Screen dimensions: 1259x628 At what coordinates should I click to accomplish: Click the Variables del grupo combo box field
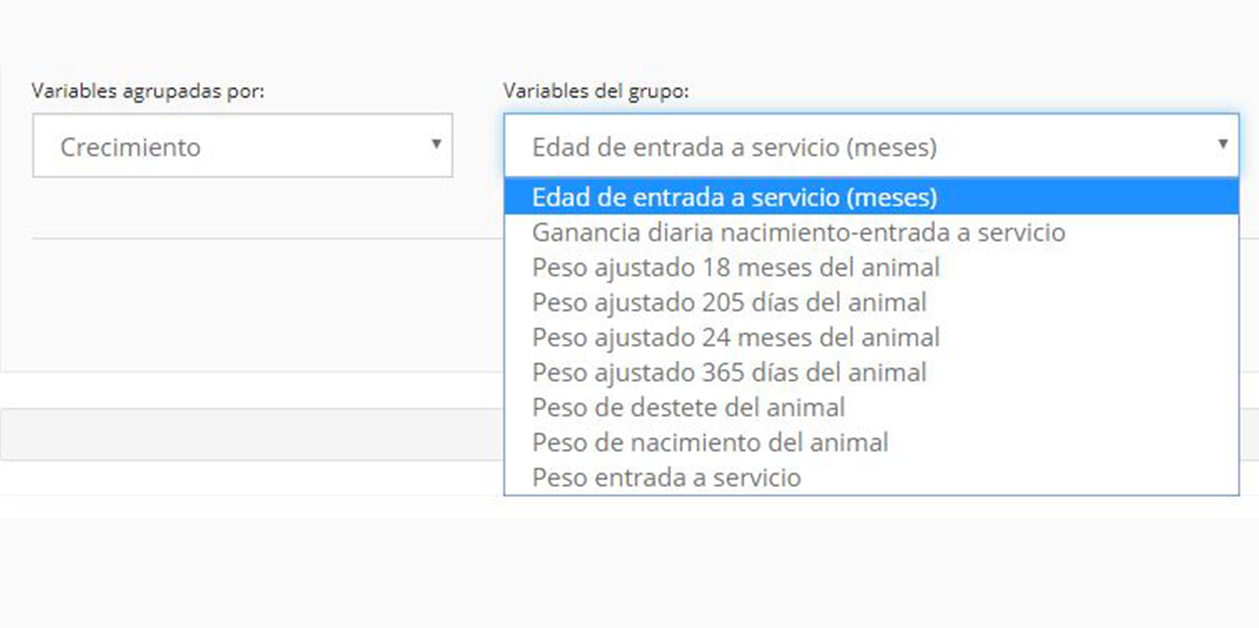871,146
